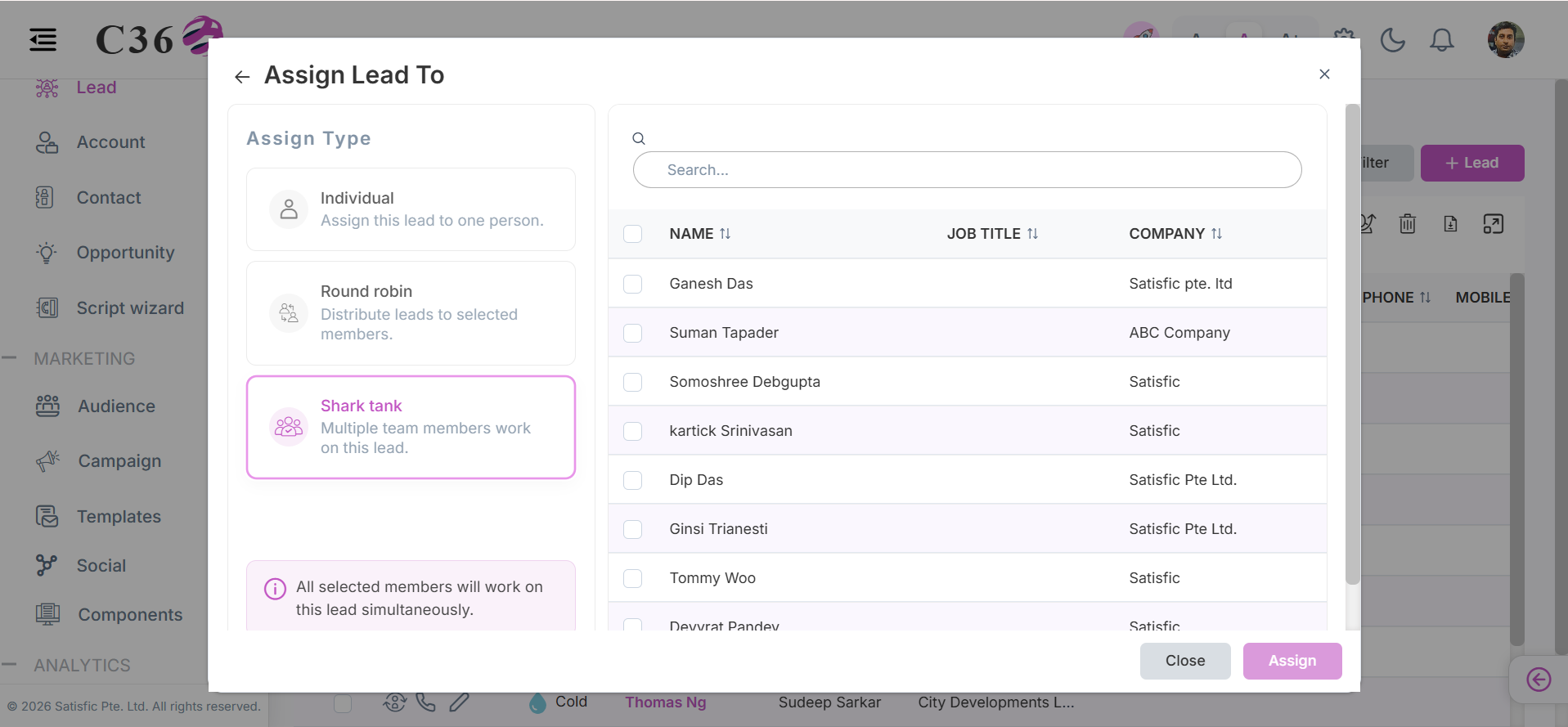
Task: Click the export document icon
Action: pos(1450,223)
